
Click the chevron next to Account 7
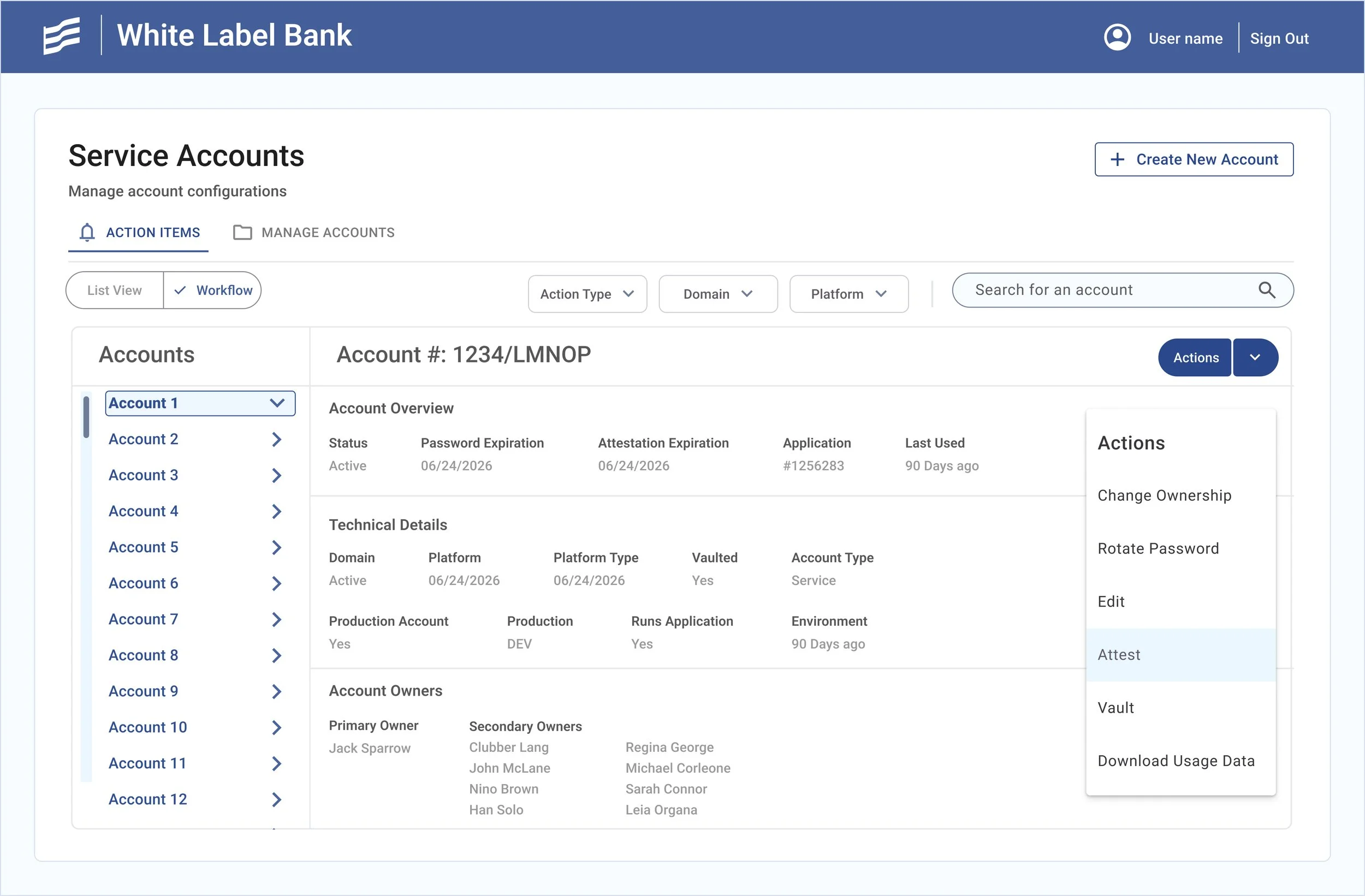[x=276, y=620]
